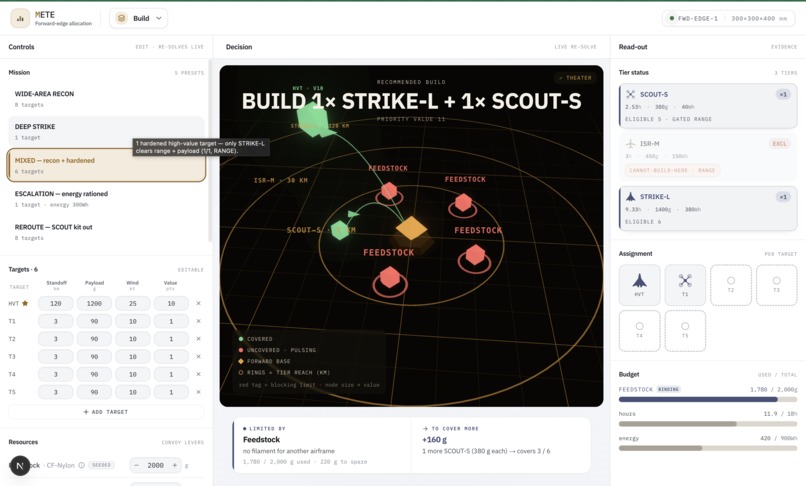Edit the T2 payload field
The width and height of the screenshot is (806, 486).
point(94,339)
